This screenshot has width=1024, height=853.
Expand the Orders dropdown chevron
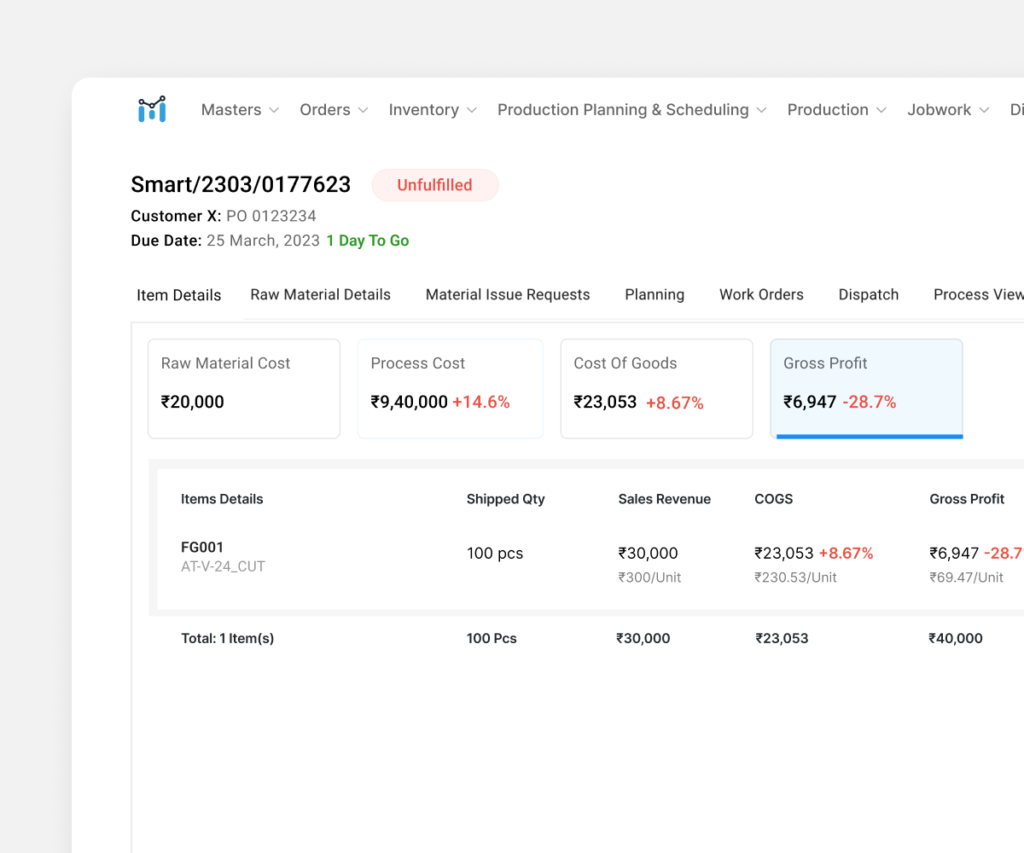(x=363, y=110)
